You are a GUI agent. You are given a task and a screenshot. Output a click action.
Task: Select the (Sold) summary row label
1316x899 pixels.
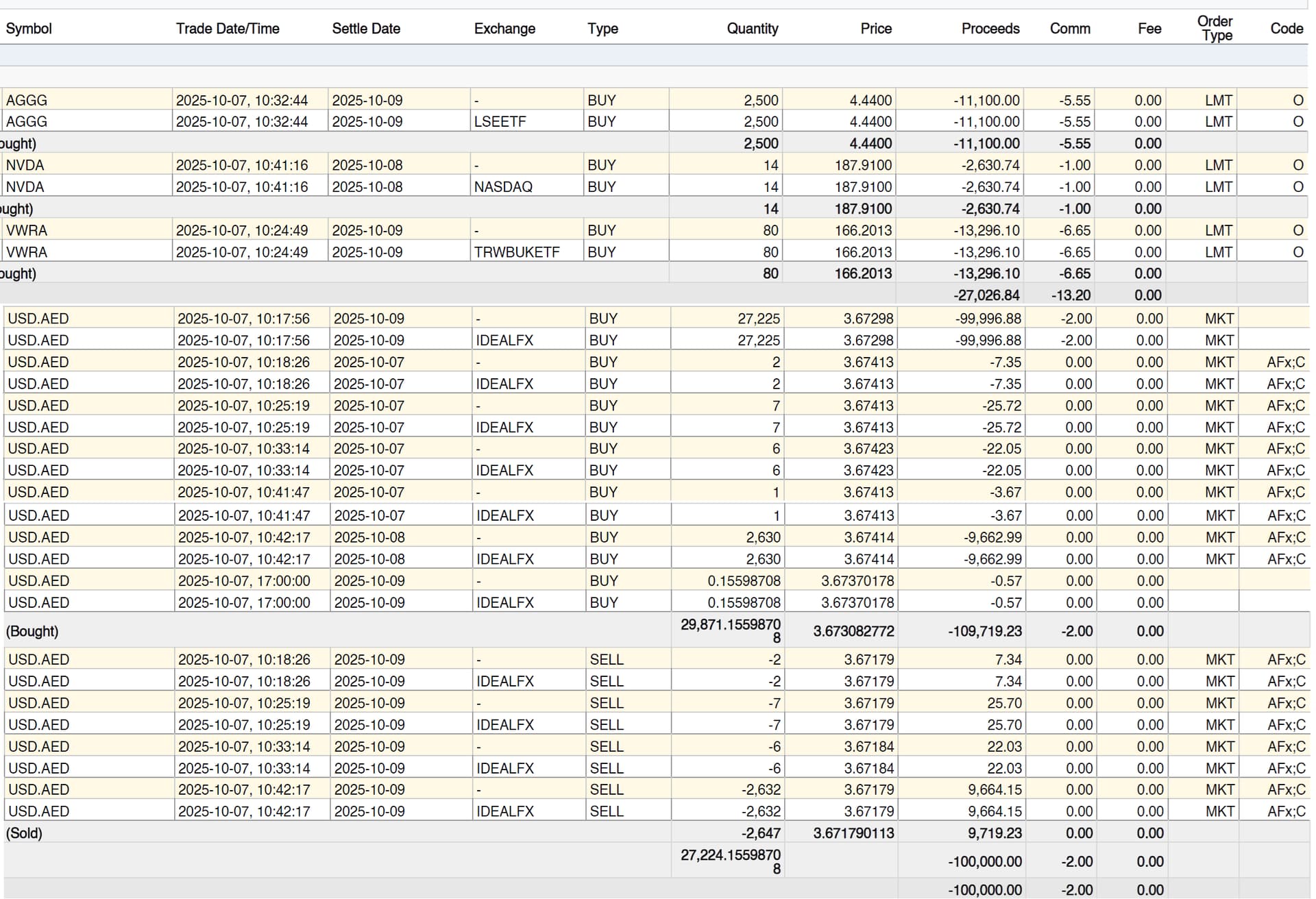(x=25, y=833)
